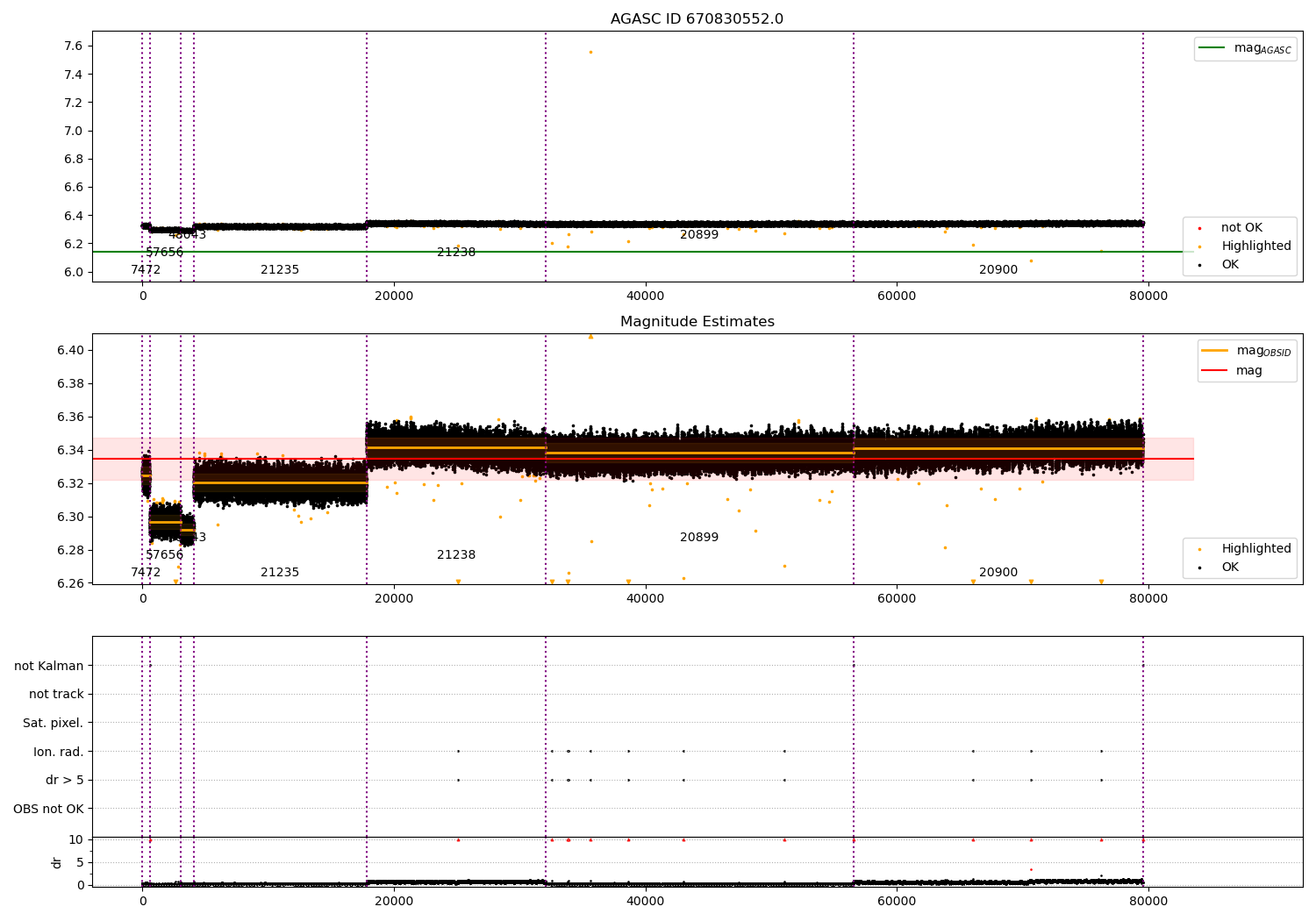
Task: Select obsid label 20900 in Magnitude Estimates plot
Action: tap(998, 572)
